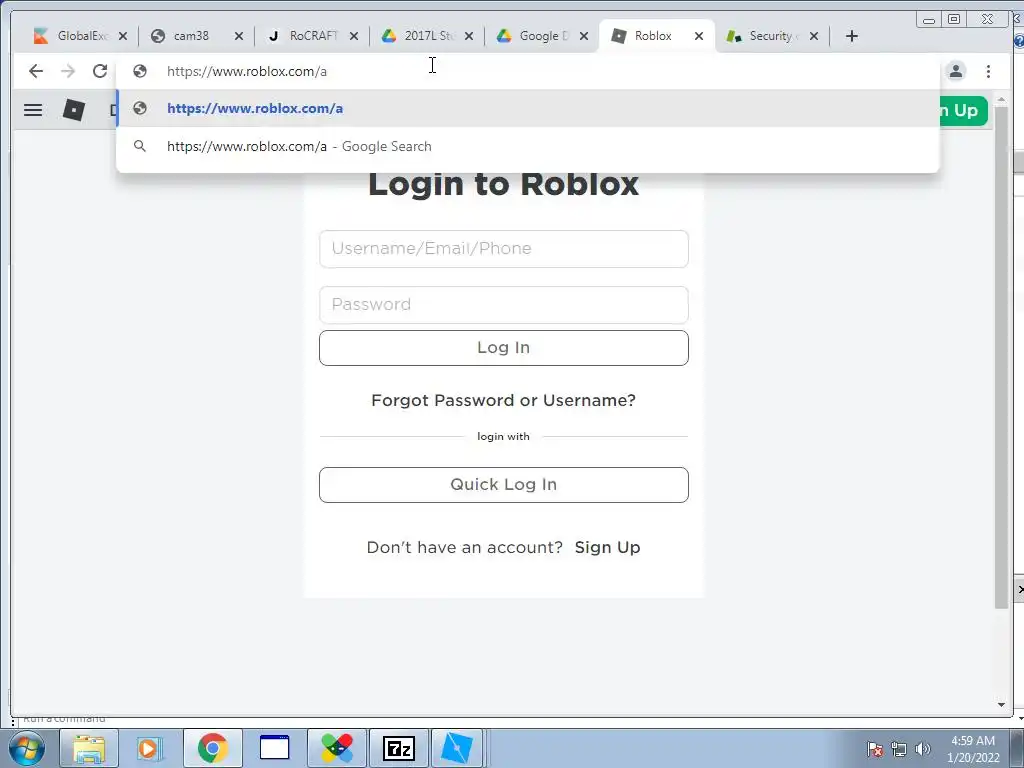Screen dimensions: 1024x768
Task: Open a new browser tab
Action: [852, 36]
